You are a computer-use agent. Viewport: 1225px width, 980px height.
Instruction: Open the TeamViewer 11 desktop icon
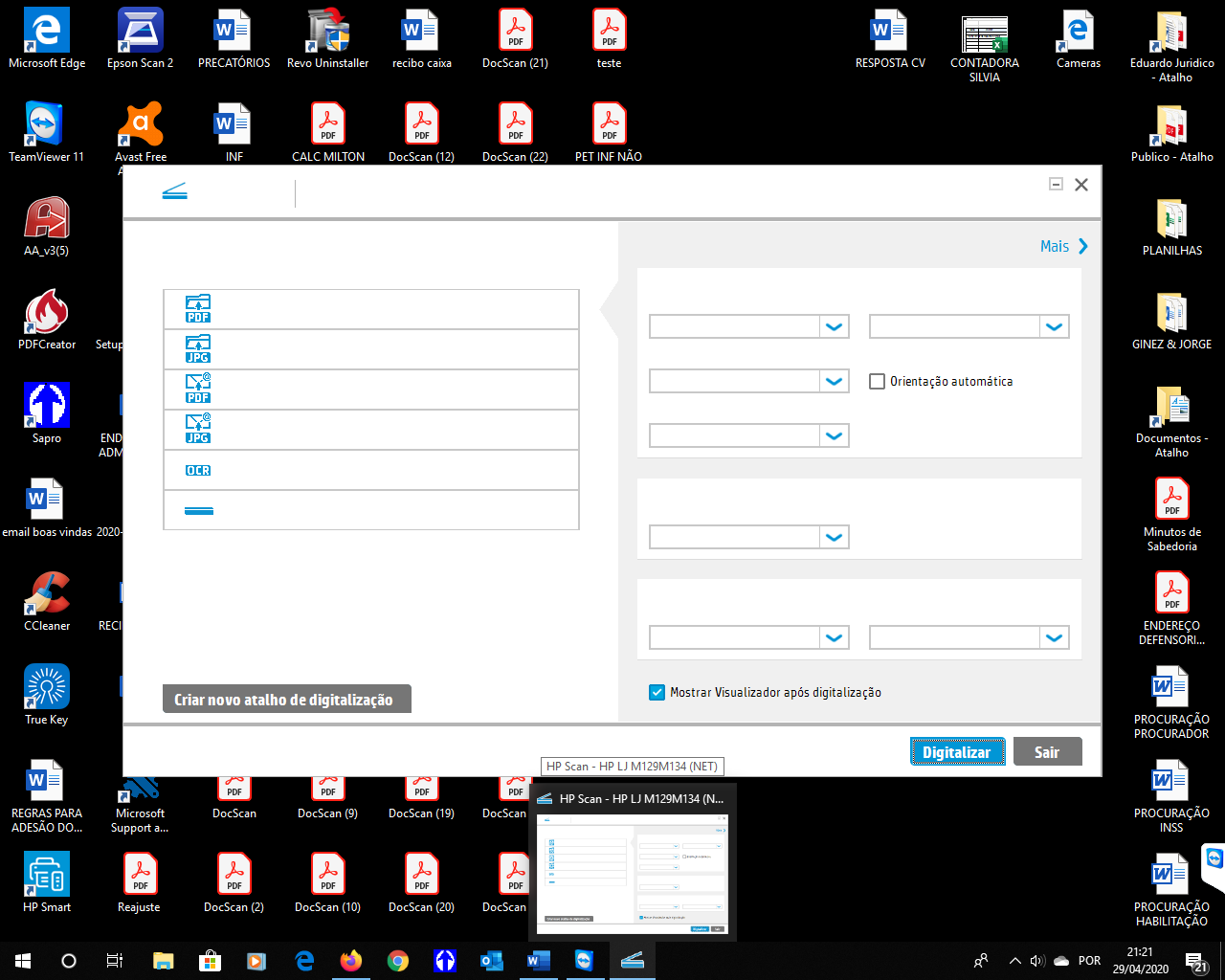pyautogui.click(x=47, y=132)
